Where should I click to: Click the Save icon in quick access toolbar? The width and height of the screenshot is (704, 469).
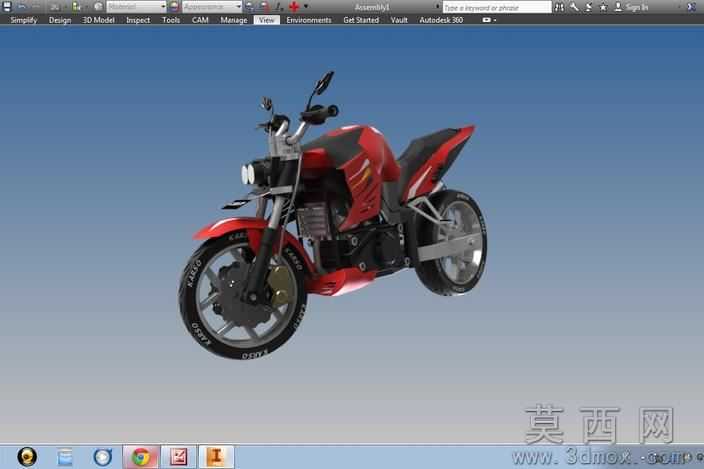tap(6, 6)
